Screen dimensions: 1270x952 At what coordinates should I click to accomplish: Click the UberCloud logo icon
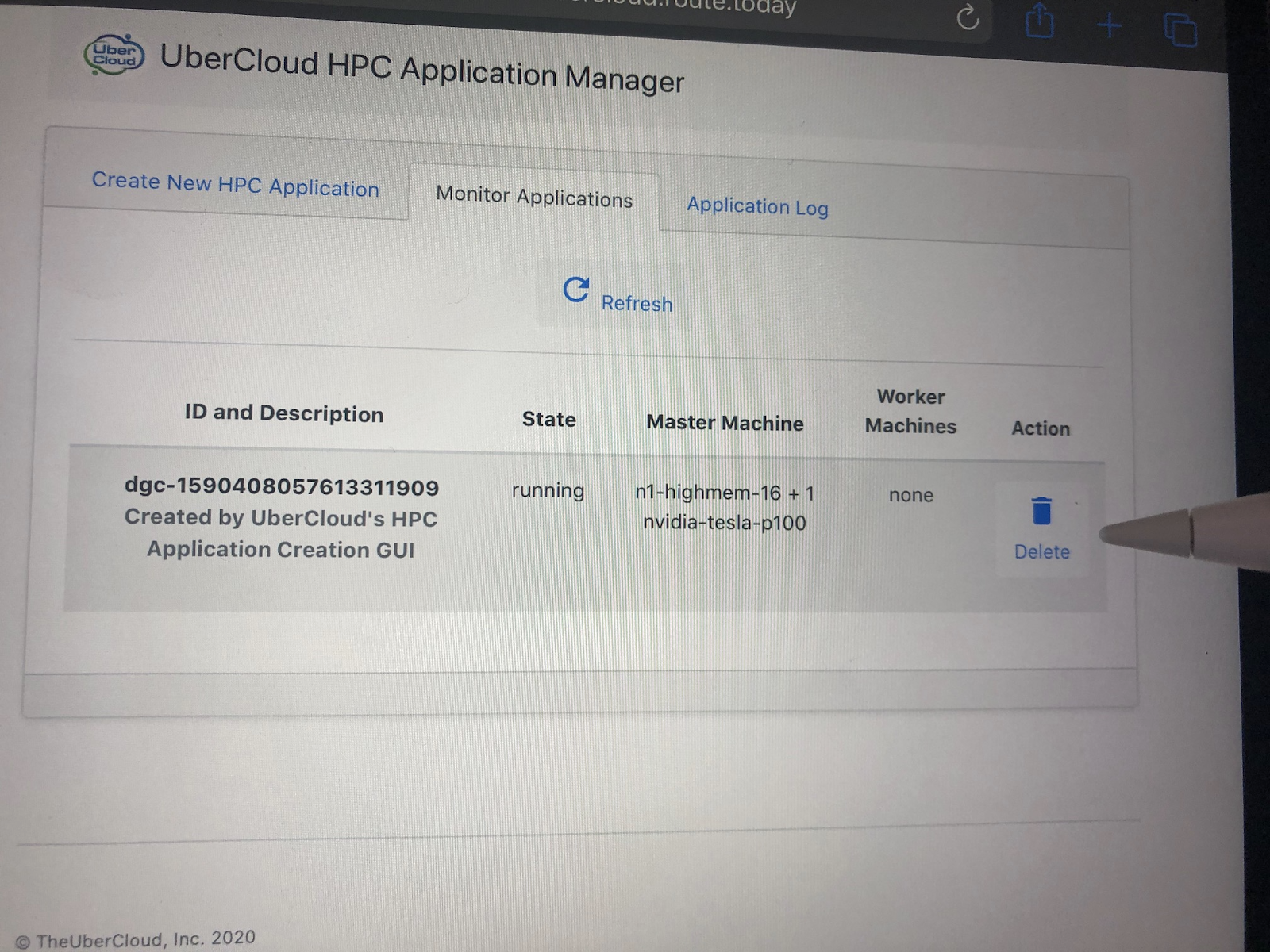pos(114,55)
